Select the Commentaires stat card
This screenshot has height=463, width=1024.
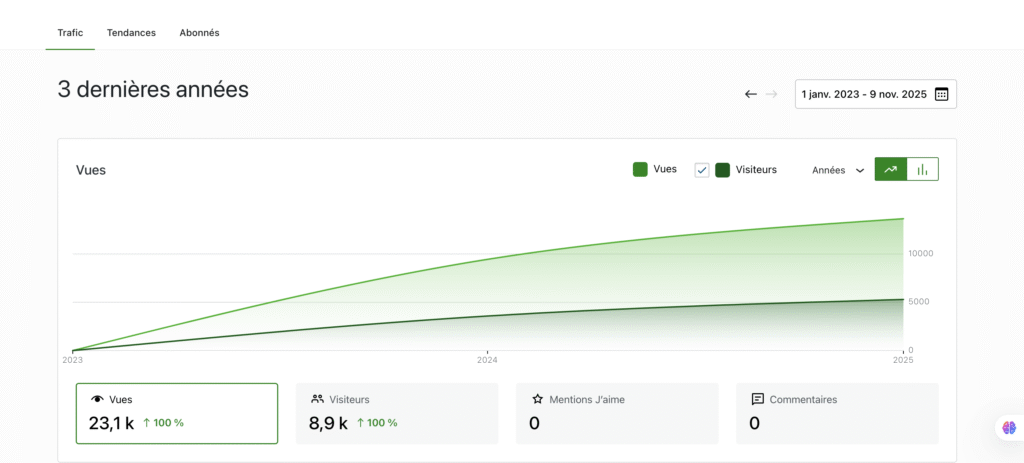[x=837, y=412]
